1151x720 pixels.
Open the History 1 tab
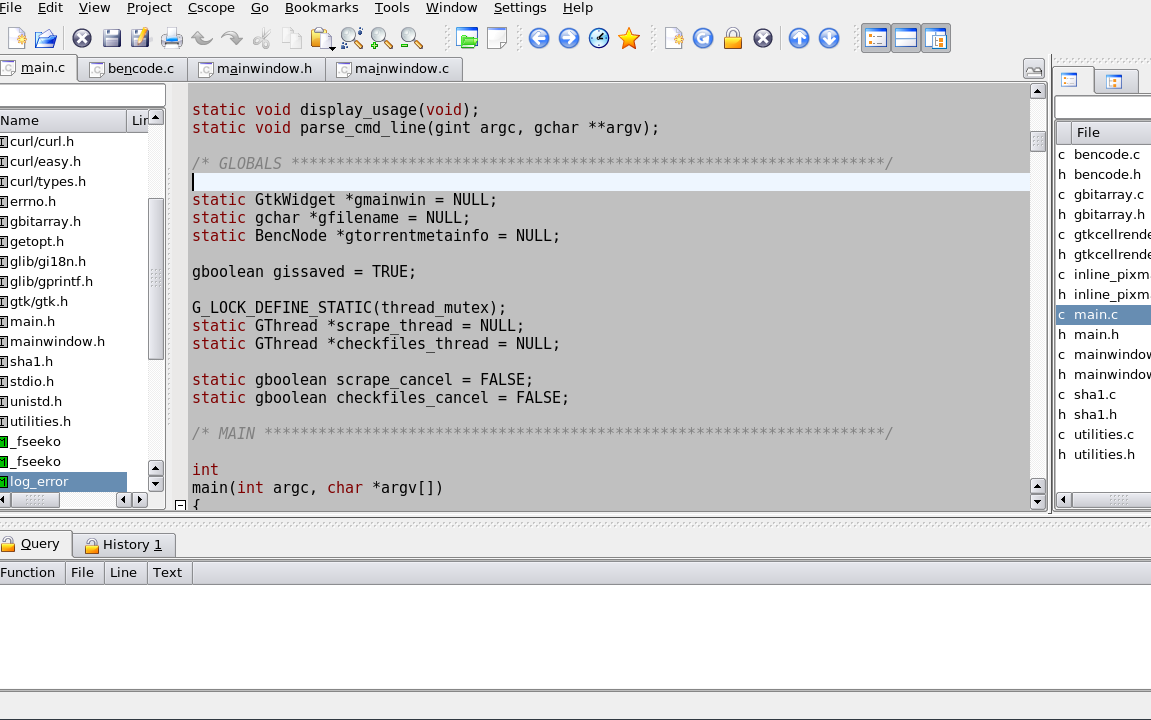(123, 545)
